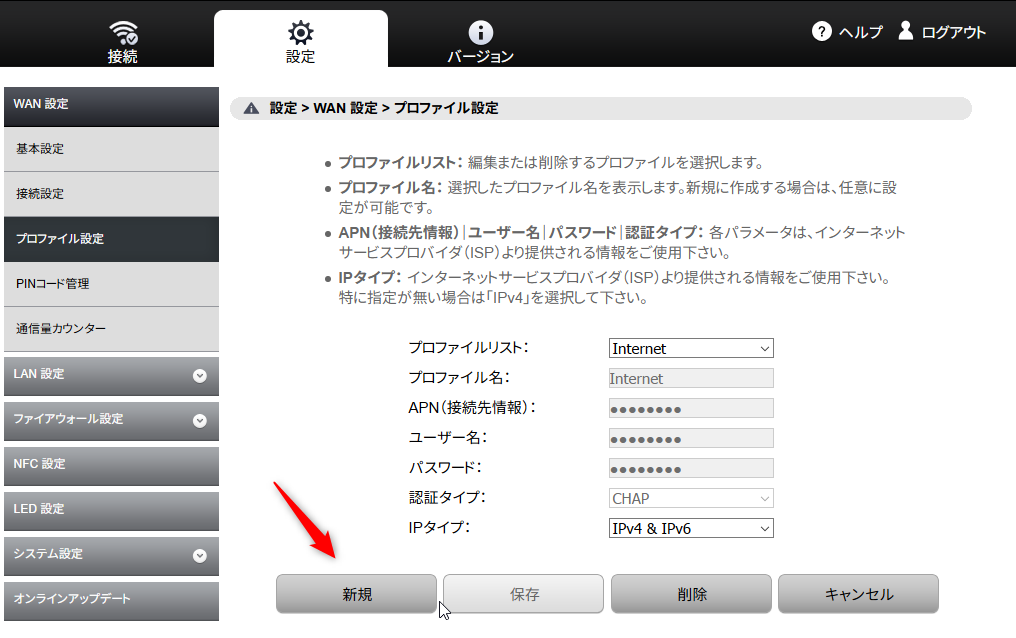Screen dimensions: 1016x638
Task: Open 通信量カウンター in the sidebar
Action: [111, 329]
